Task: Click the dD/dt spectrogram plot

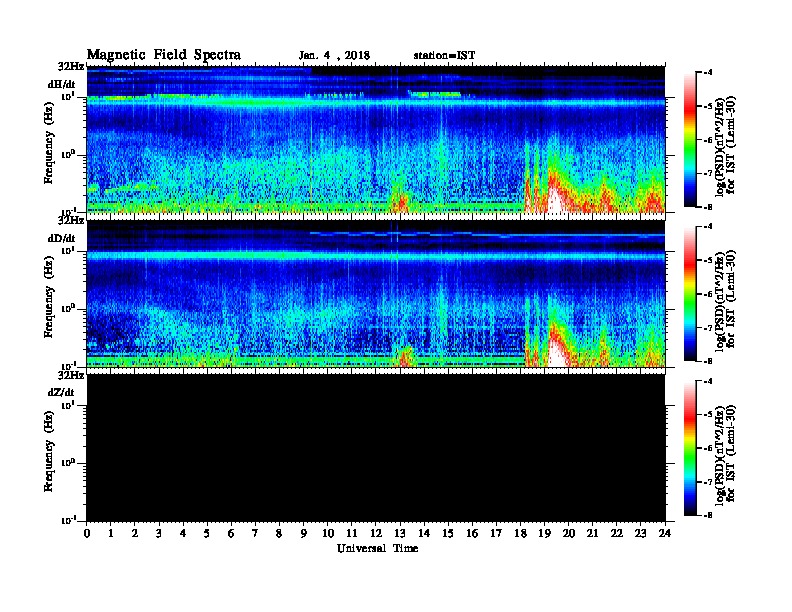Action: 376,293
